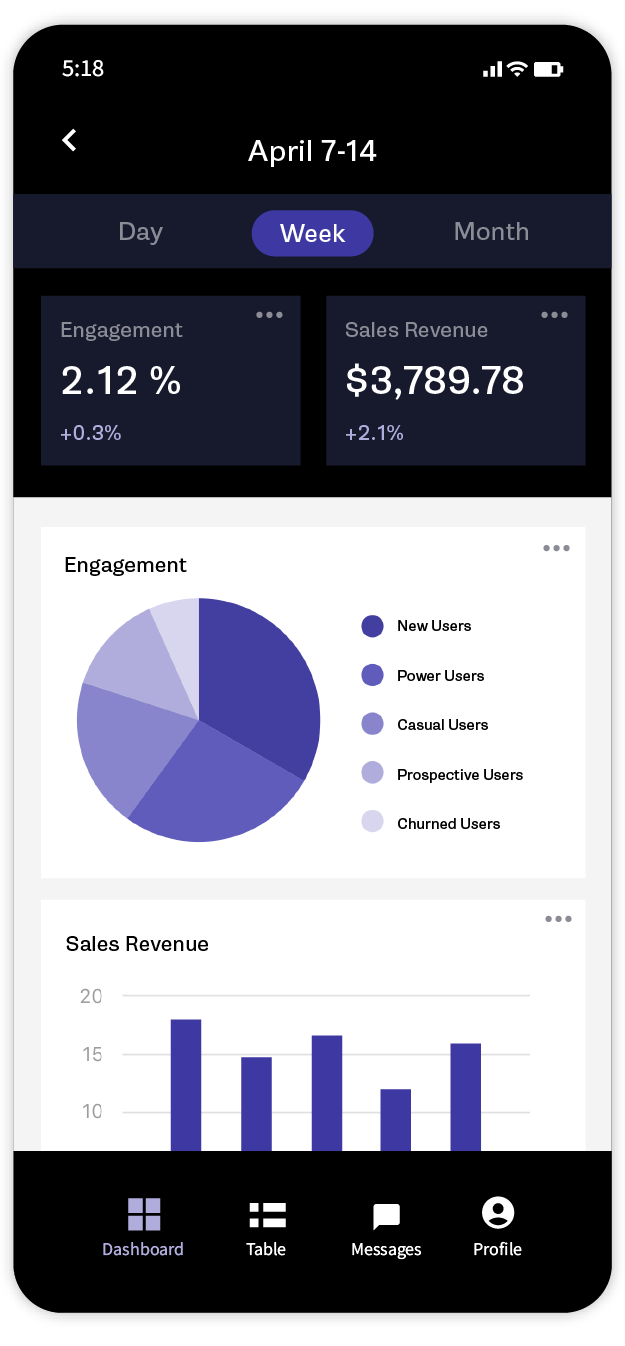Tap the 2.12 % engagement value
The height and width of the screenshot is (1346, 625).
(x=121, y=381)
